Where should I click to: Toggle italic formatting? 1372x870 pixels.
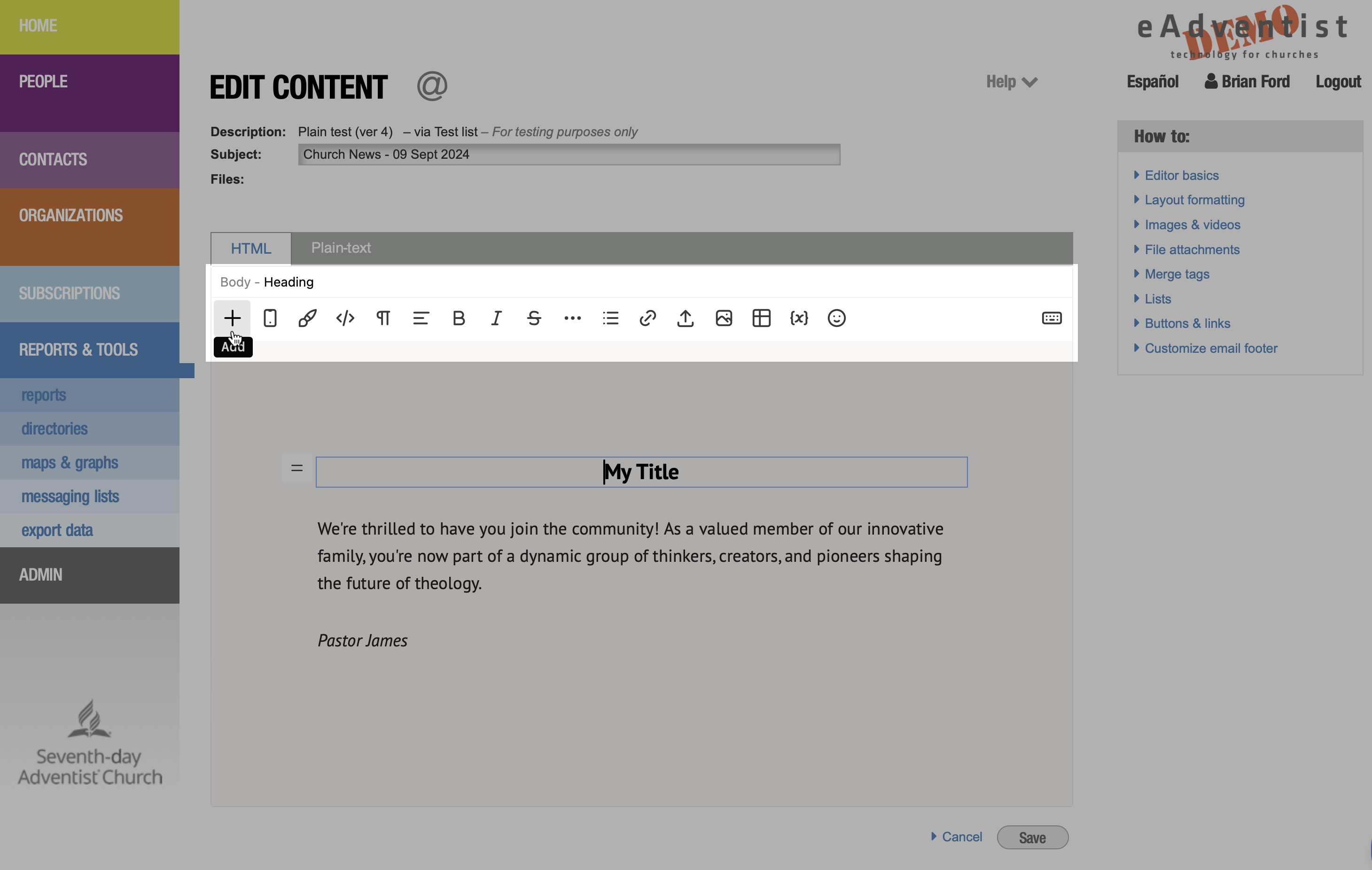point(496,318)
